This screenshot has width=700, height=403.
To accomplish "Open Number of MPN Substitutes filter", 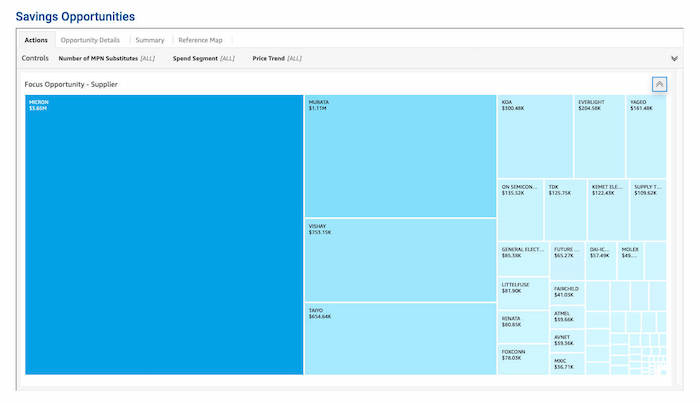I will [106, 59].
